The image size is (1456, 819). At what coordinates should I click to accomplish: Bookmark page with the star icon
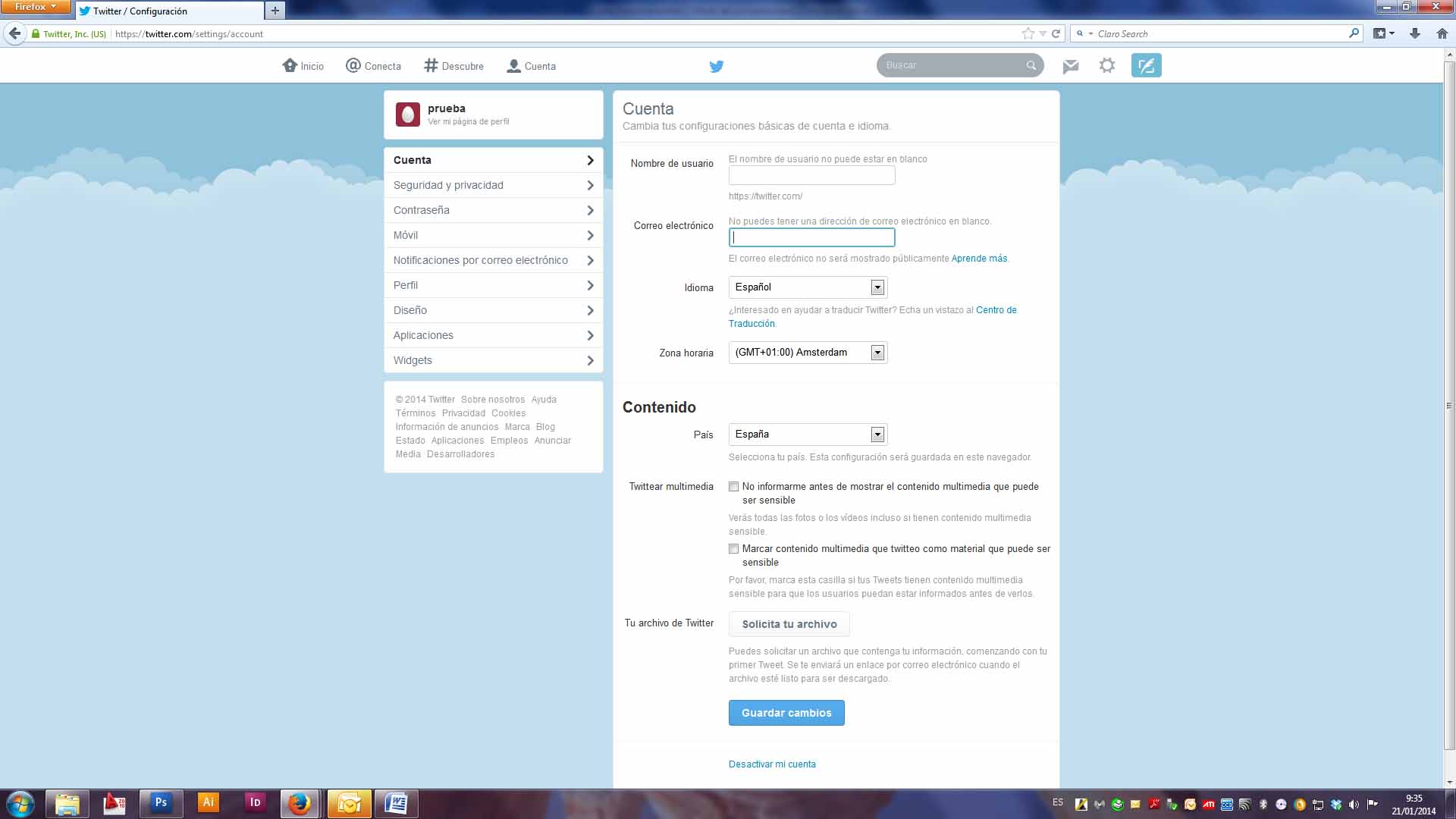[x=1028, y=33]
